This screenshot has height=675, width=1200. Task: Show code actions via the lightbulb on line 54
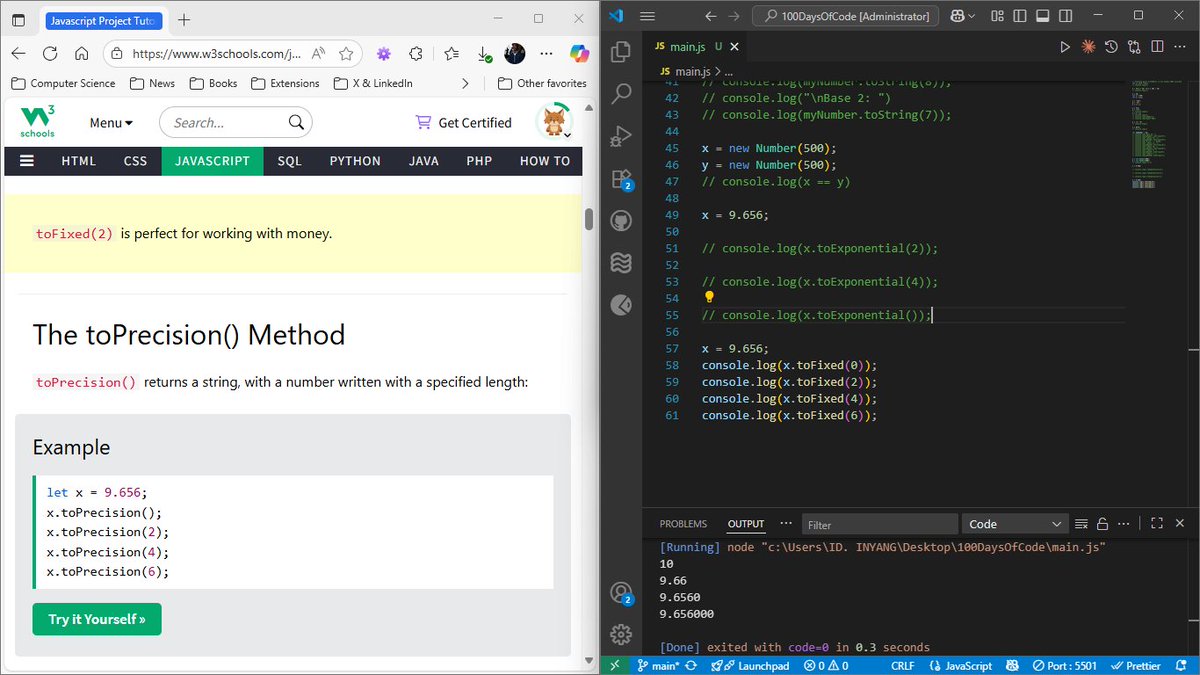point(709,297)
